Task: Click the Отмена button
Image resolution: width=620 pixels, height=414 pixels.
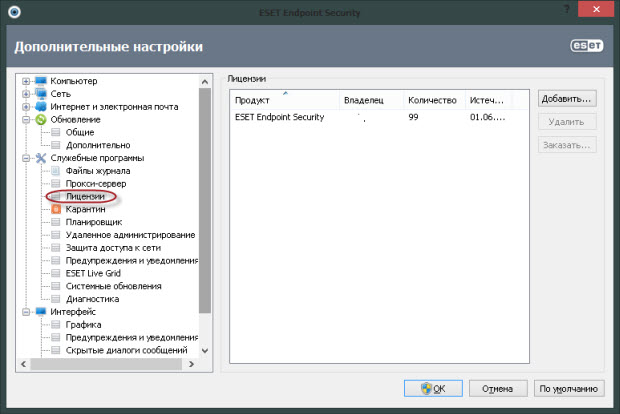Action: pyautogui.click(x=498, y=389)
